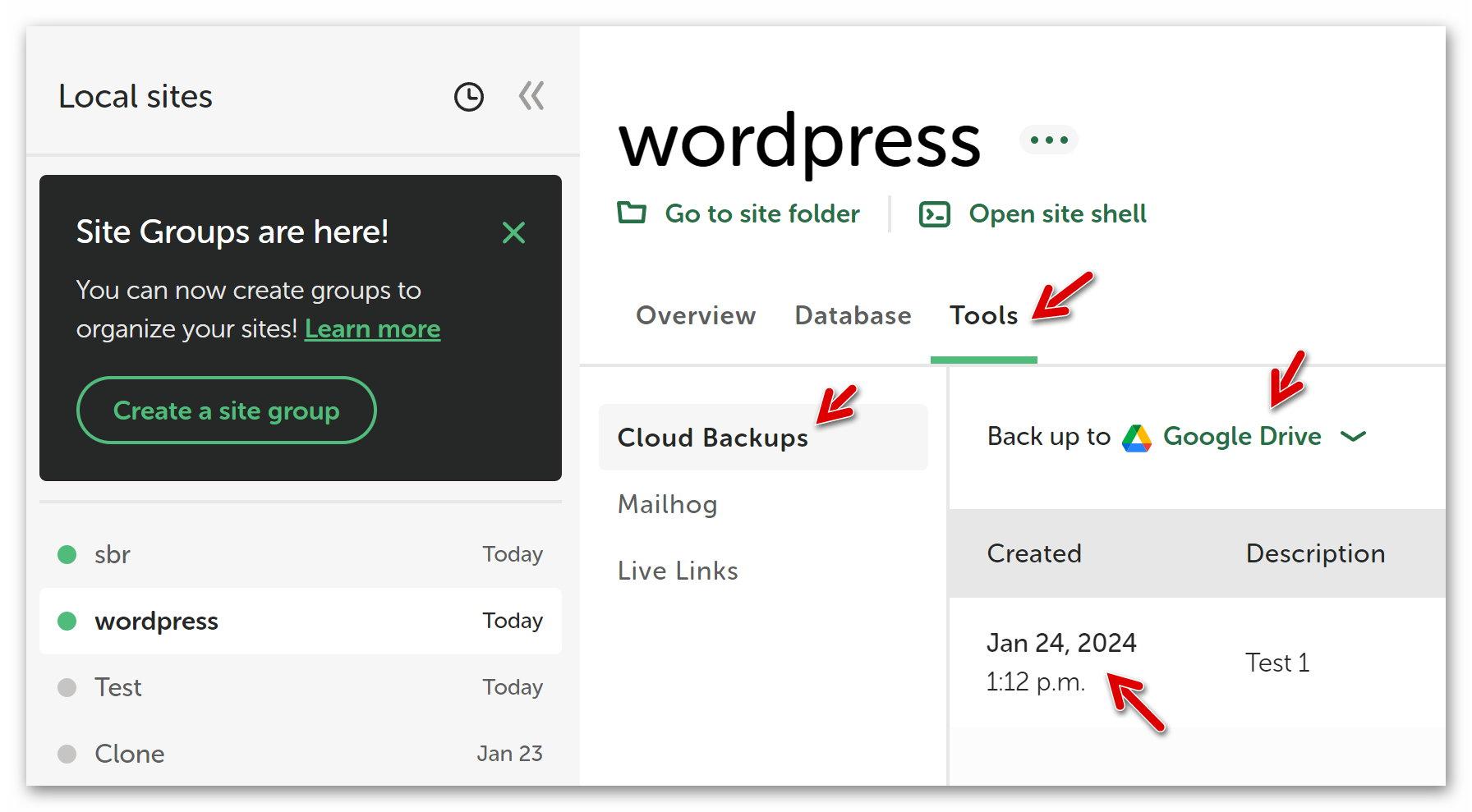Collapse the sidebar with double-chevron icon

click(x=531, y=96)
